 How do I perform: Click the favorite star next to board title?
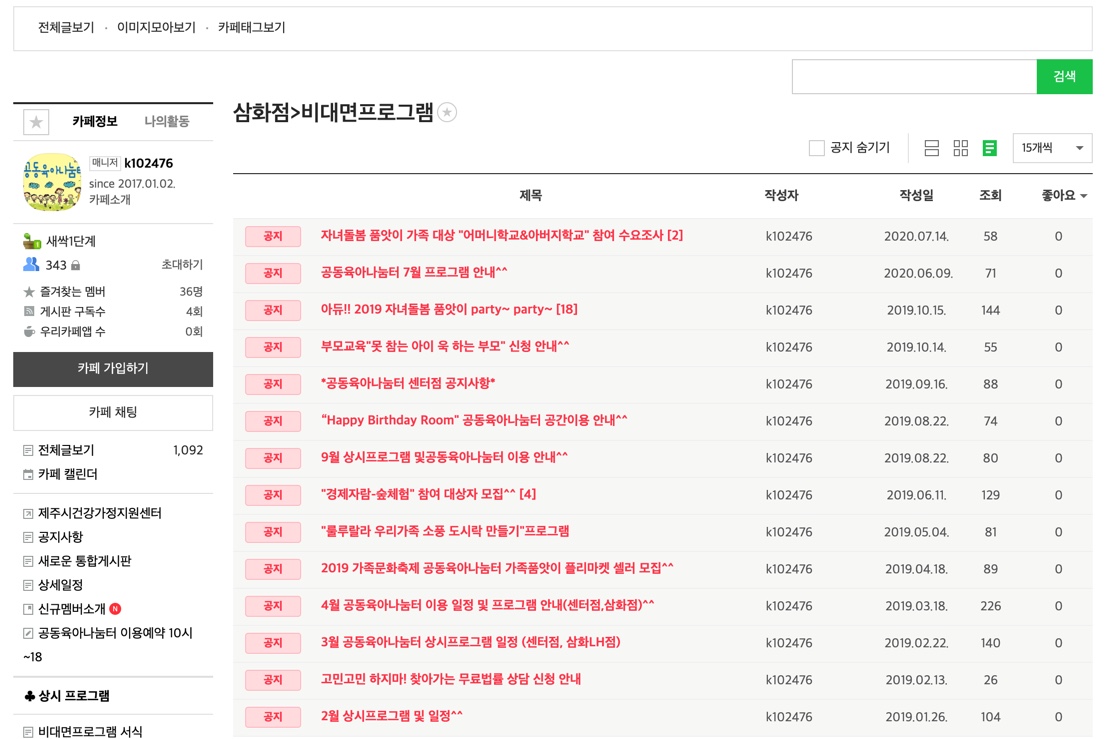pos(448,113)
